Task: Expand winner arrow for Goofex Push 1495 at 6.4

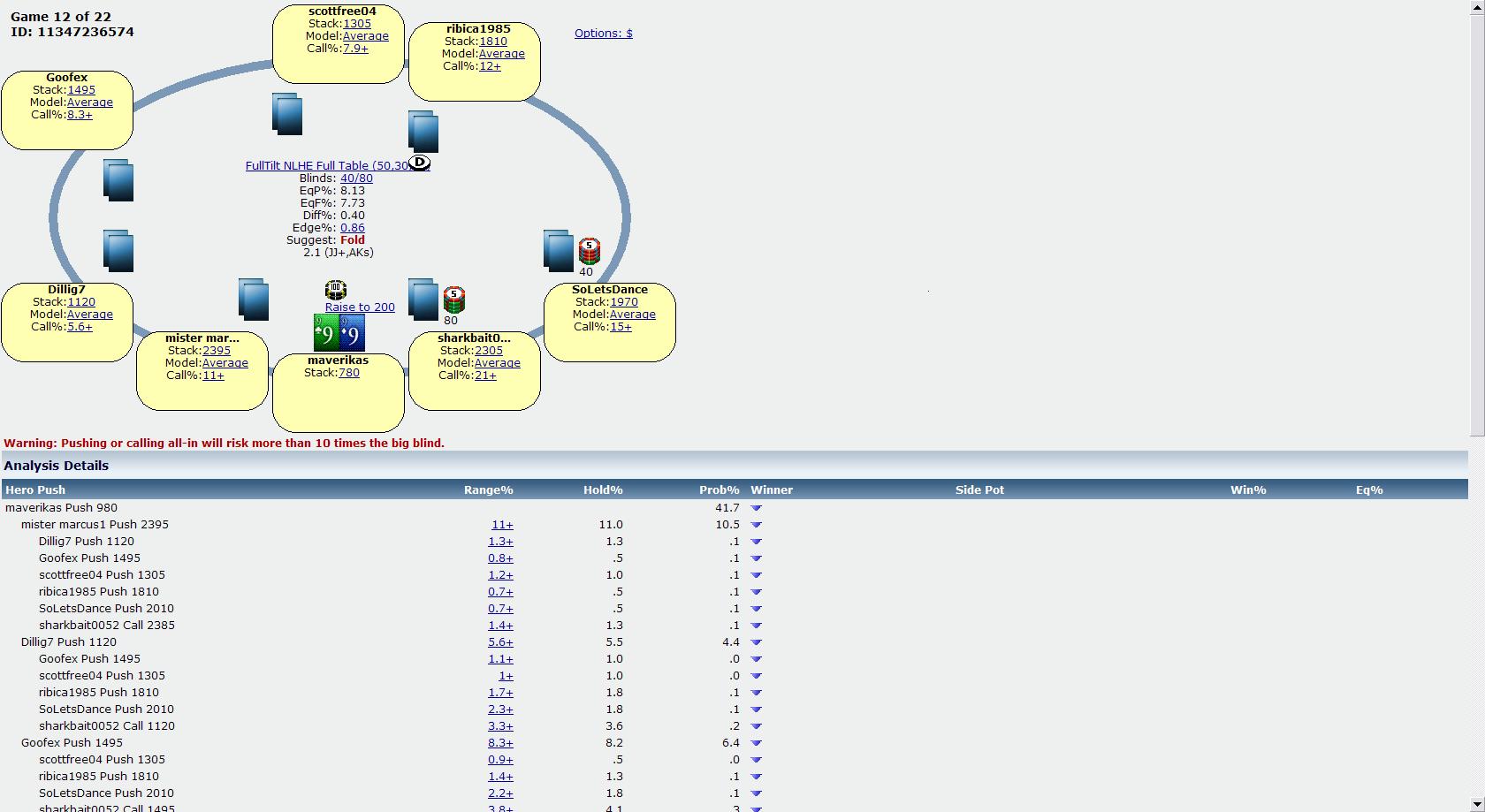Action: 756,743
